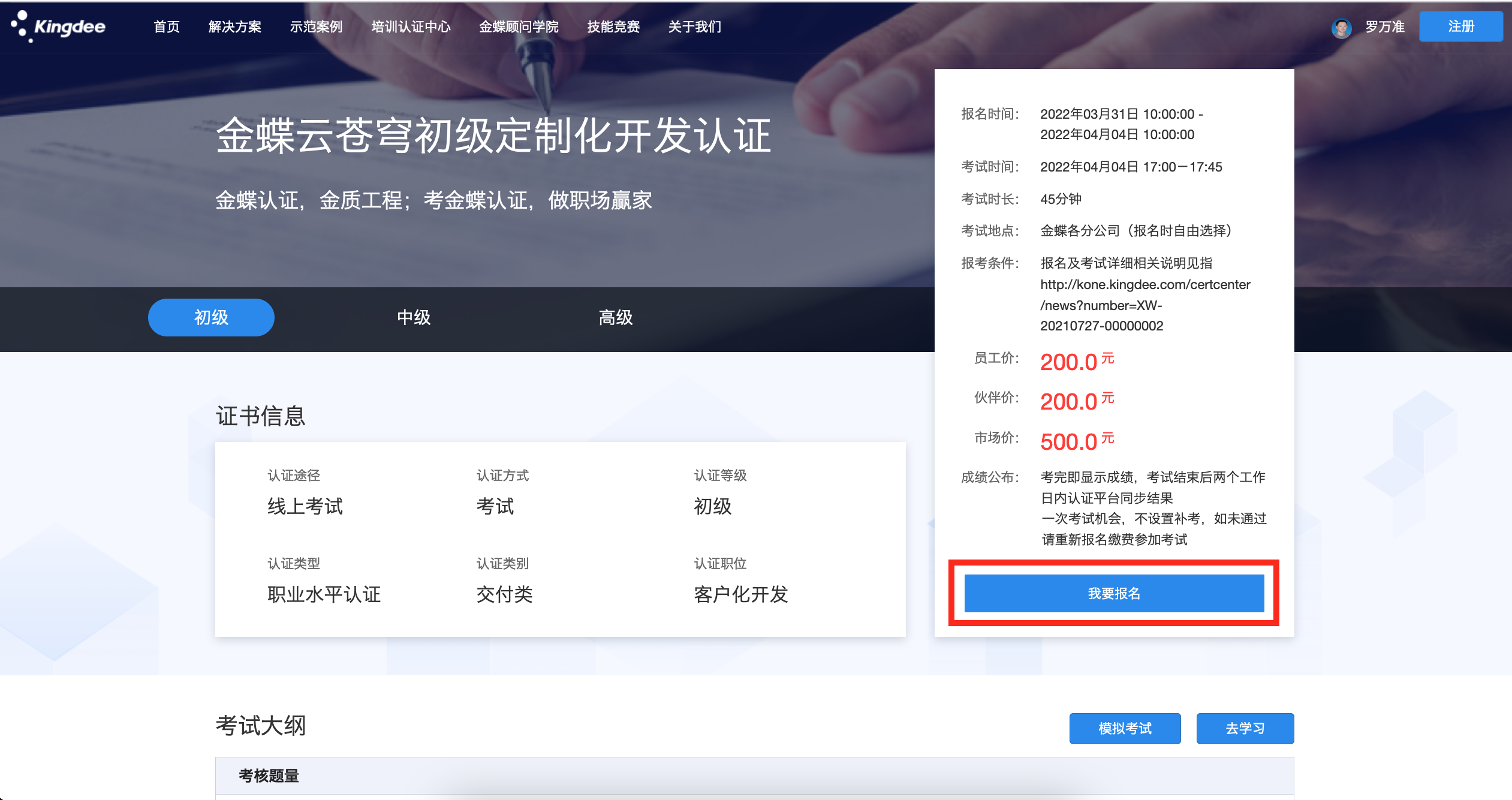Viewport: 1512px width, 800px height.
Task: Open 培训认证中心 navigation item
Action: [411, 27]
